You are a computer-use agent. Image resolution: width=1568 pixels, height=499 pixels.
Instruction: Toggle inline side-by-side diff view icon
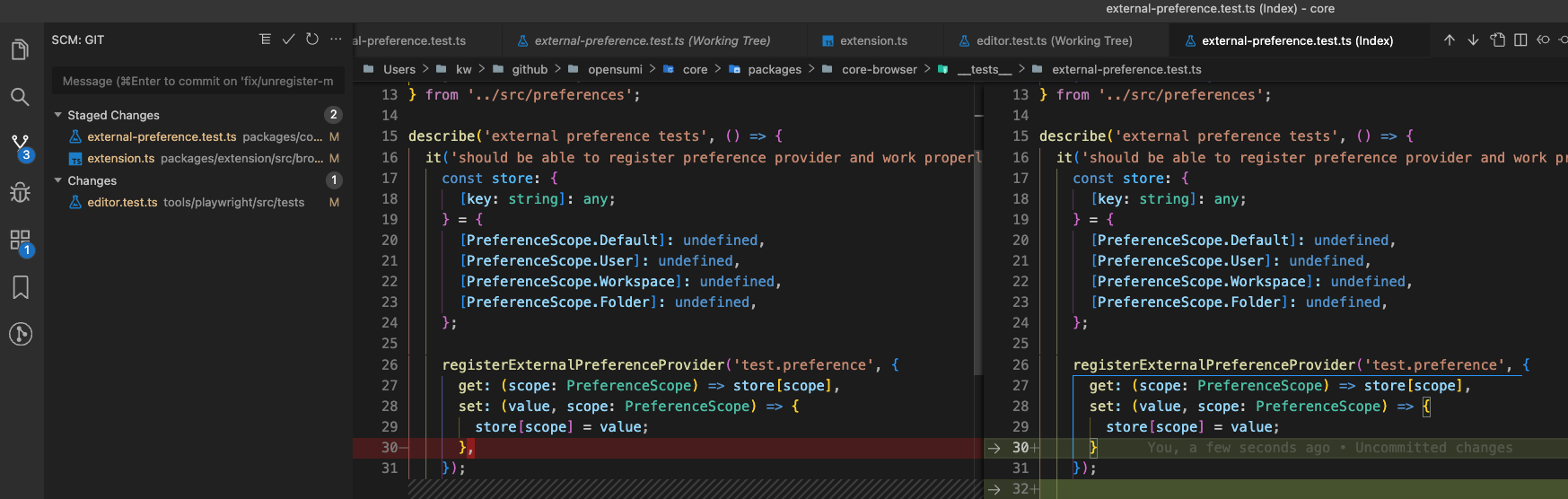(x=1520, y=39)
